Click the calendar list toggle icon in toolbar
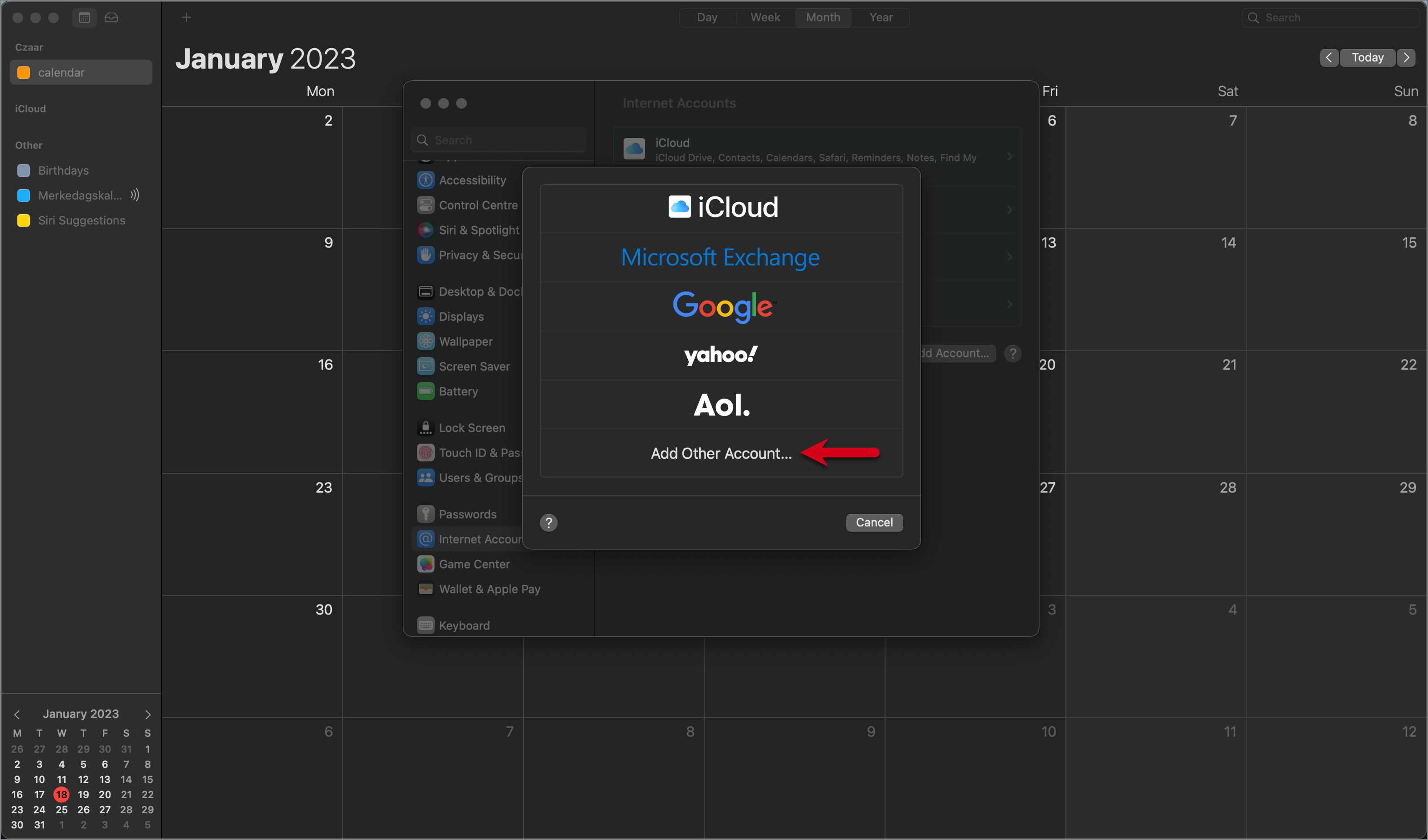 click(x=84, y=17)
